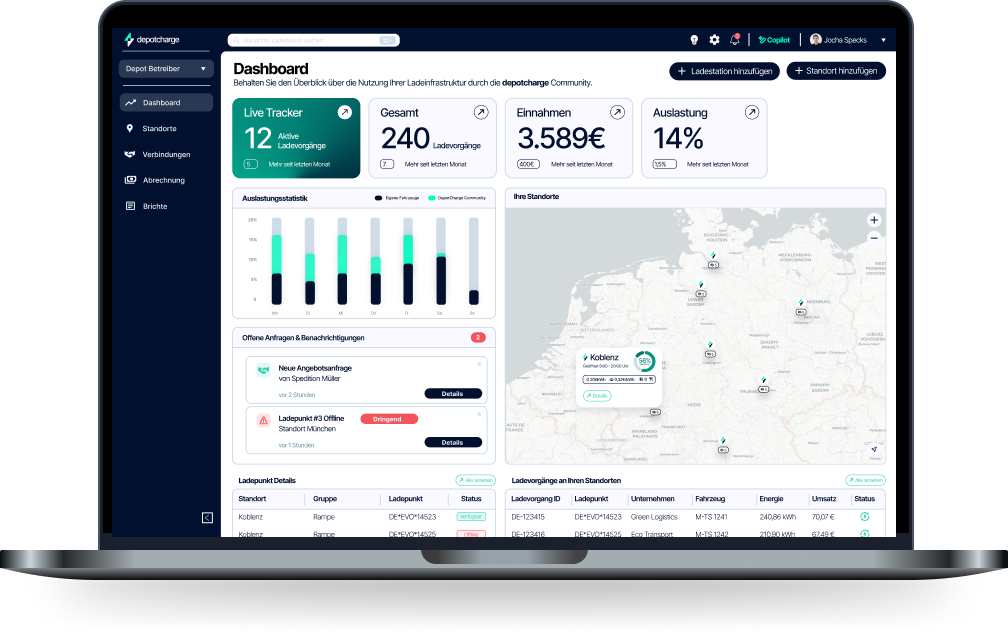This screenshot has width=1008, height=635.
Task: Open settings via the gear icon
Action: coord(714,39)
